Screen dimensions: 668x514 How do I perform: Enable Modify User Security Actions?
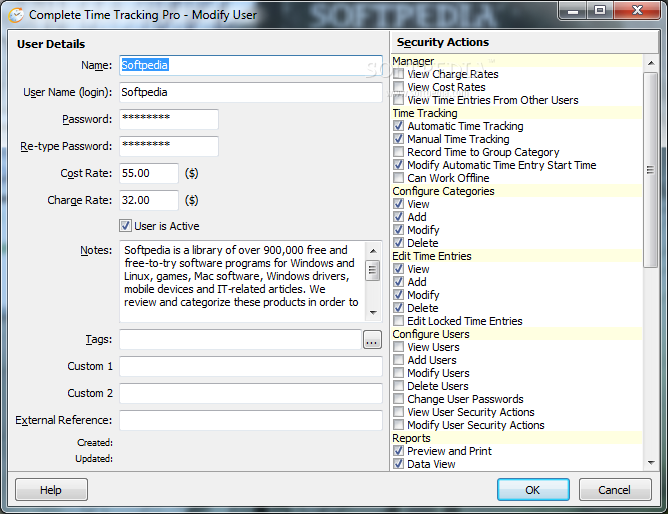tap(398, 425)
